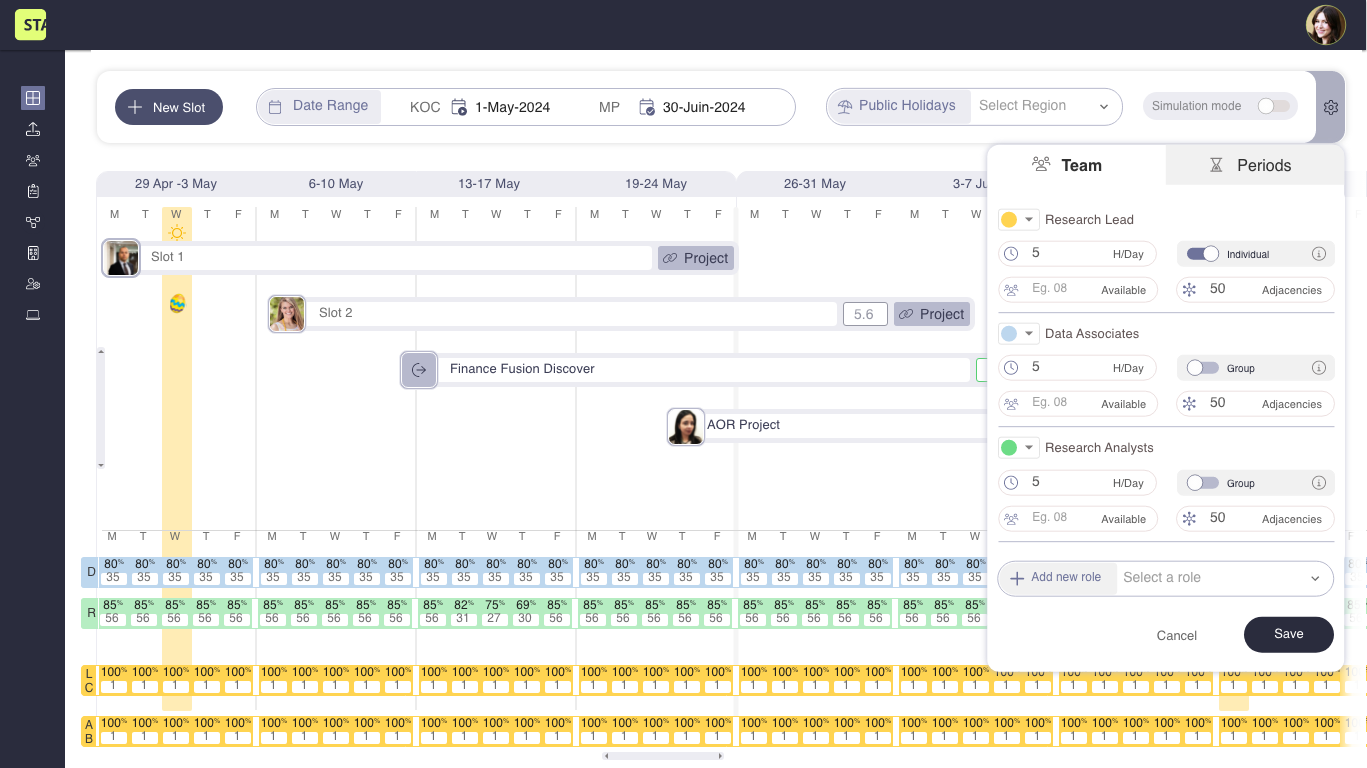Click the Save button
This screenshot has height=768, width=1367.
point(1288,634)
